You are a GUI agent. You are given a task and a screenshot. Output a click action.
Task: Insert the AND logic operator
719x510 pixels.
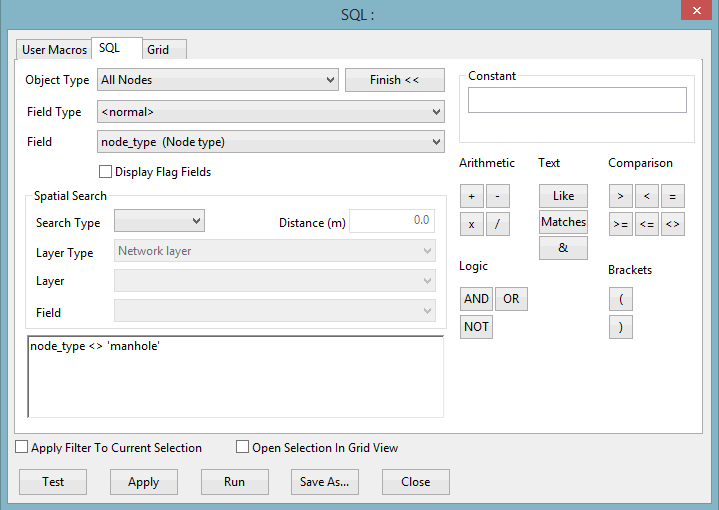pos(476,299)
